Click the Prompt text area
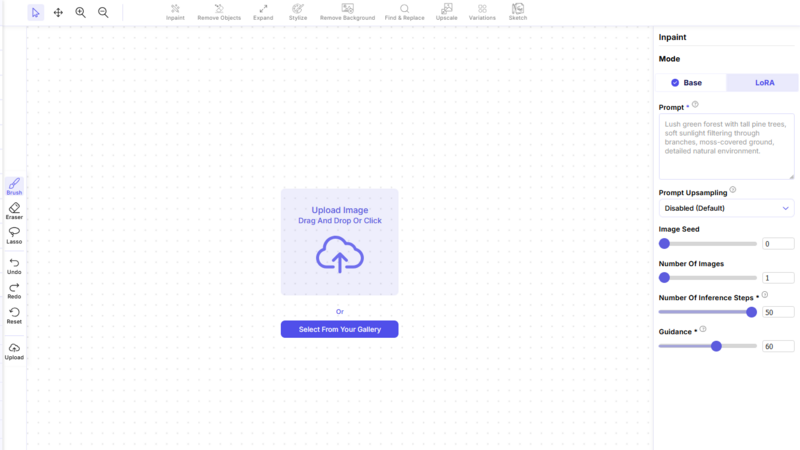800x450 pixels. 726,146
